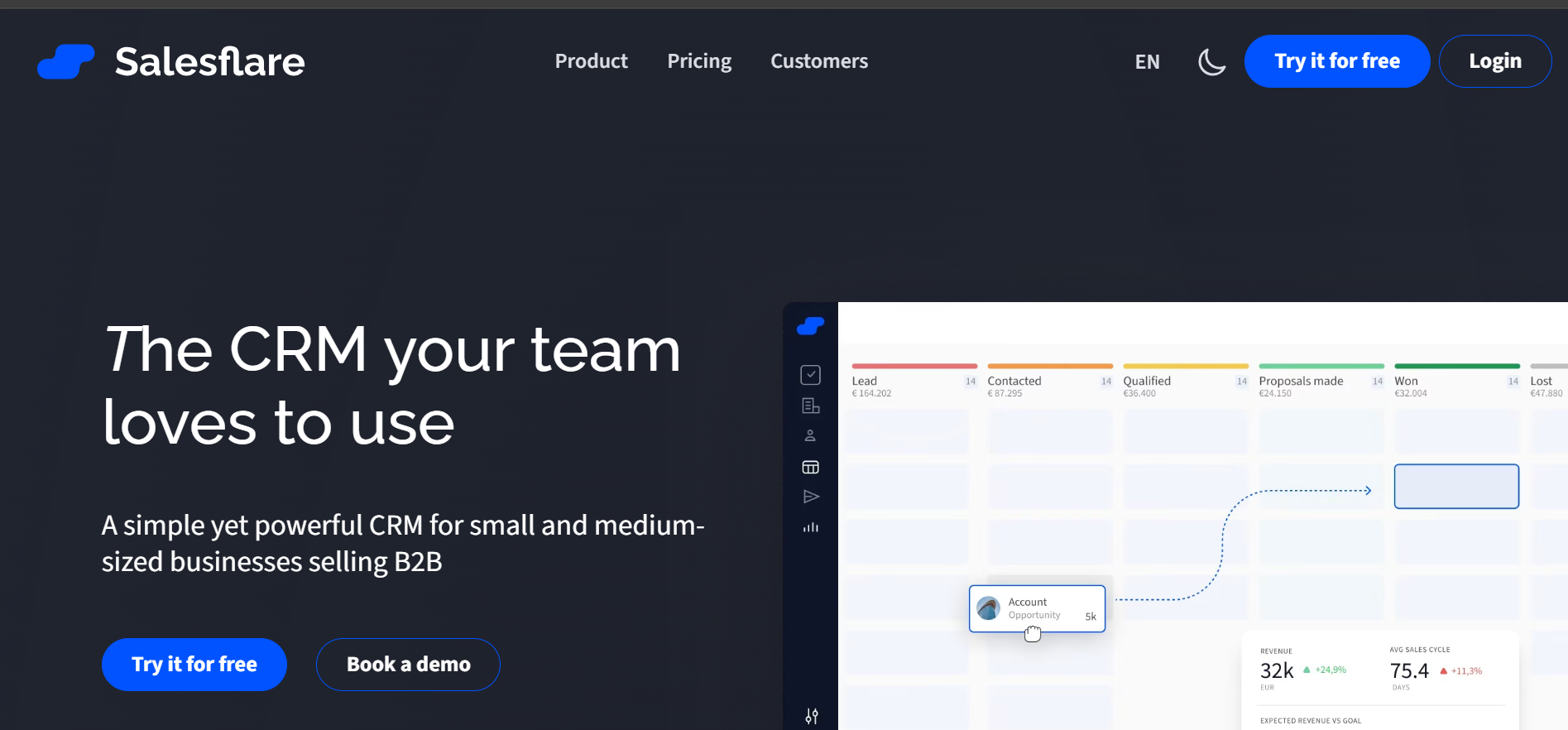The height and width of the screenshot is (730, 1568).
Task: Click the € 87.295 Contacted total
Action: click(1005, 394)
